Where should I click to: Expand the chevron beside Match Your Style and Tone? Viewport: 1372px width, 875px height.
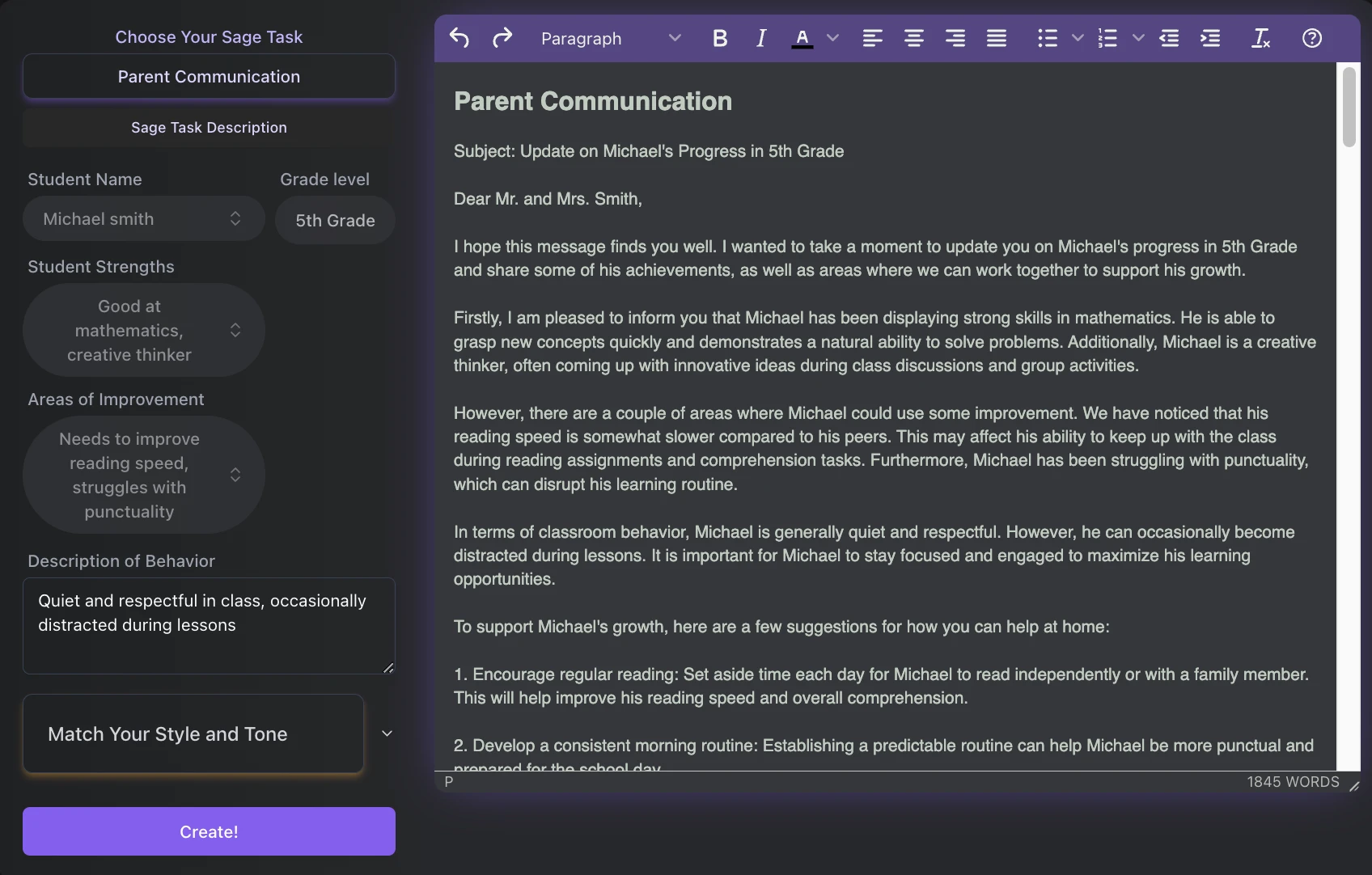point(387,733)
